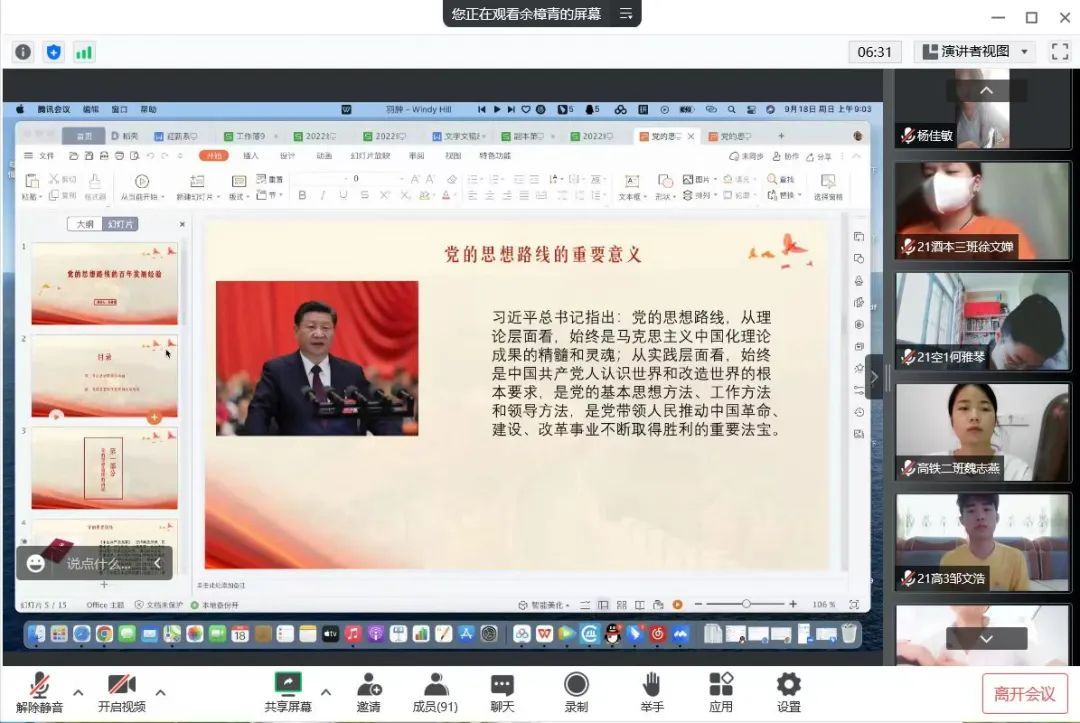Start sharing with 共享屏幕
The height and width of the screenshot is (723, 1080).
(x=288, y=693)
